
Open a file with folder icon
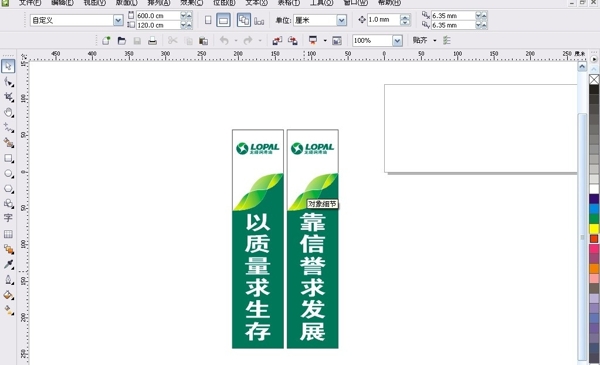(x=122, y=41)
